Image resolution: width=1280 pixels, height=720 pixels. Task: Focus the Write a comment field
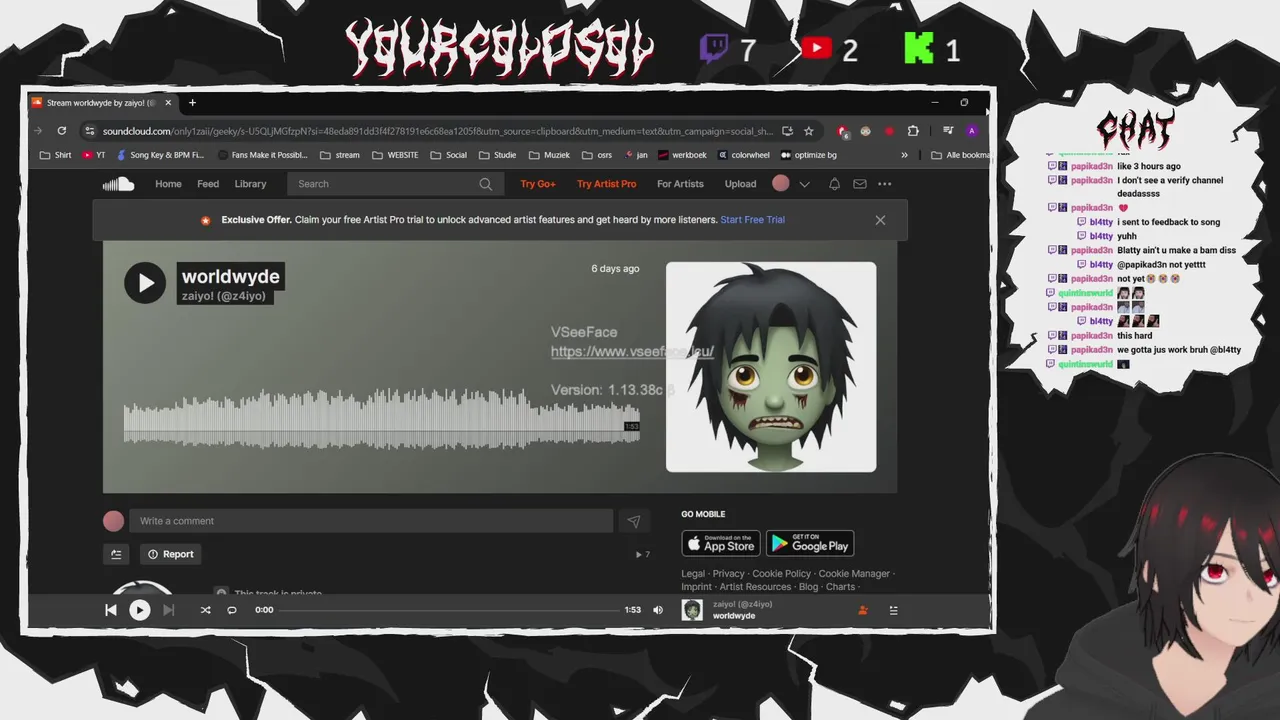[x=371, y=521]
